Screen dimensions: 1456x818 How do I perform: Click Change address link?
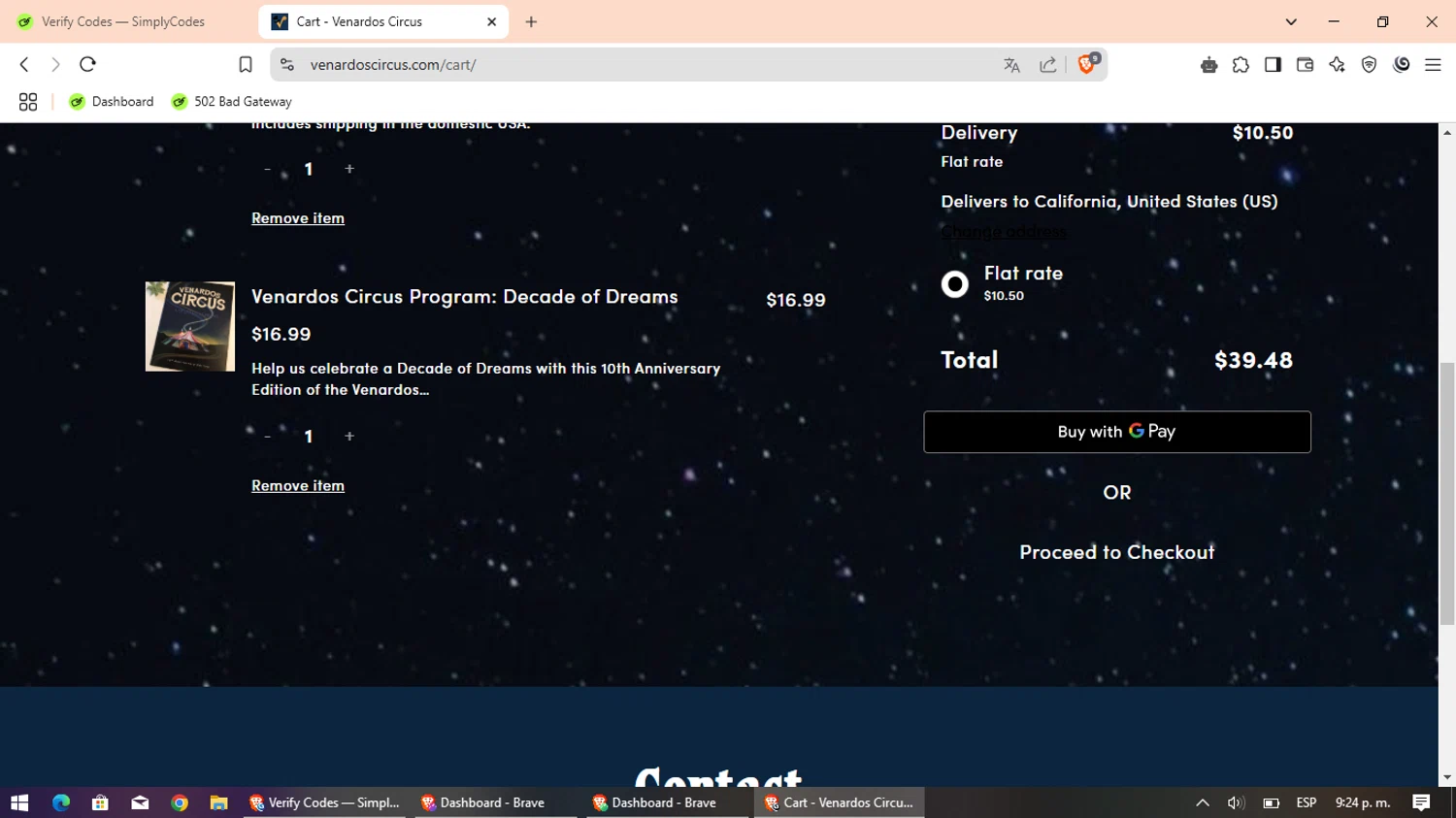(x=1004, y=232)
